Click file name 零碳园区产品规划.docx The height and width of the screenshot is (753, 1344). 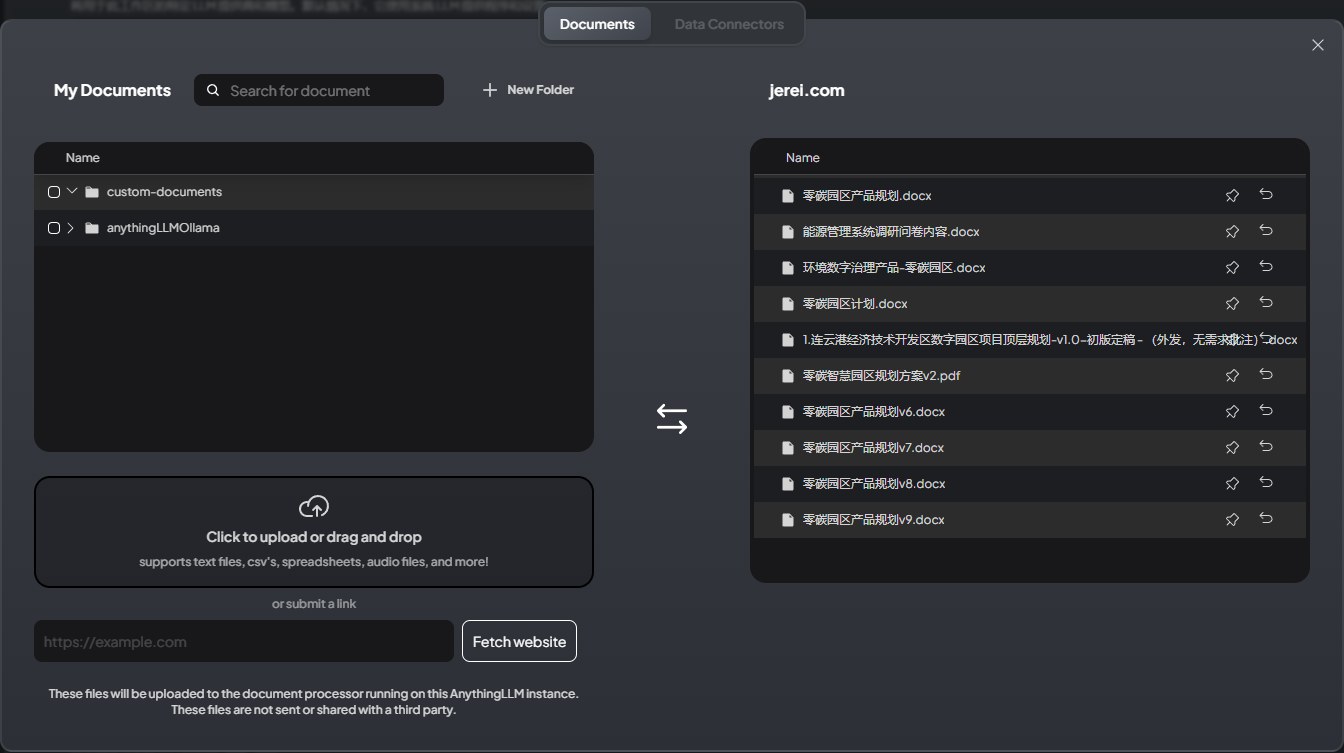[867, 196]
